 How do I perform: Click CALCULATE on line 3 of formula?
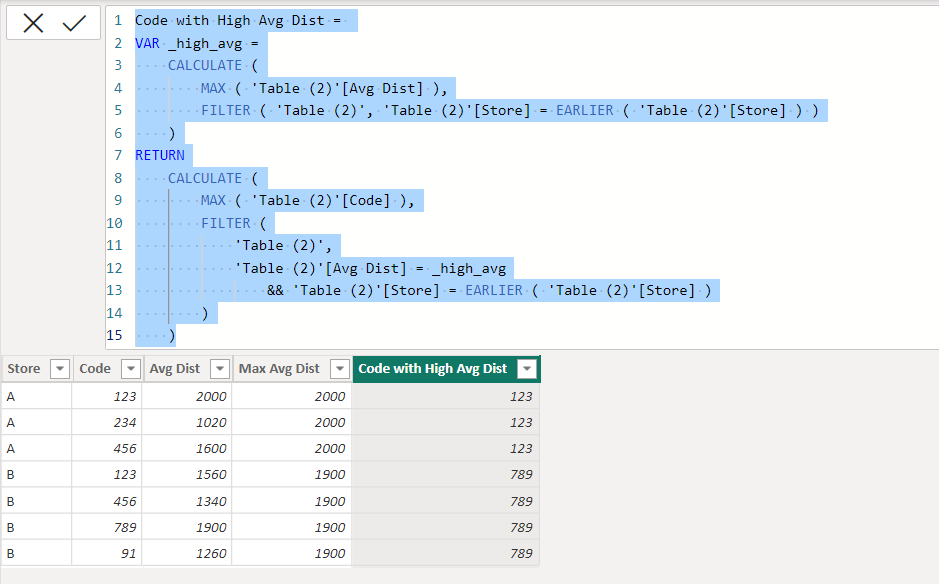point(205,65)
